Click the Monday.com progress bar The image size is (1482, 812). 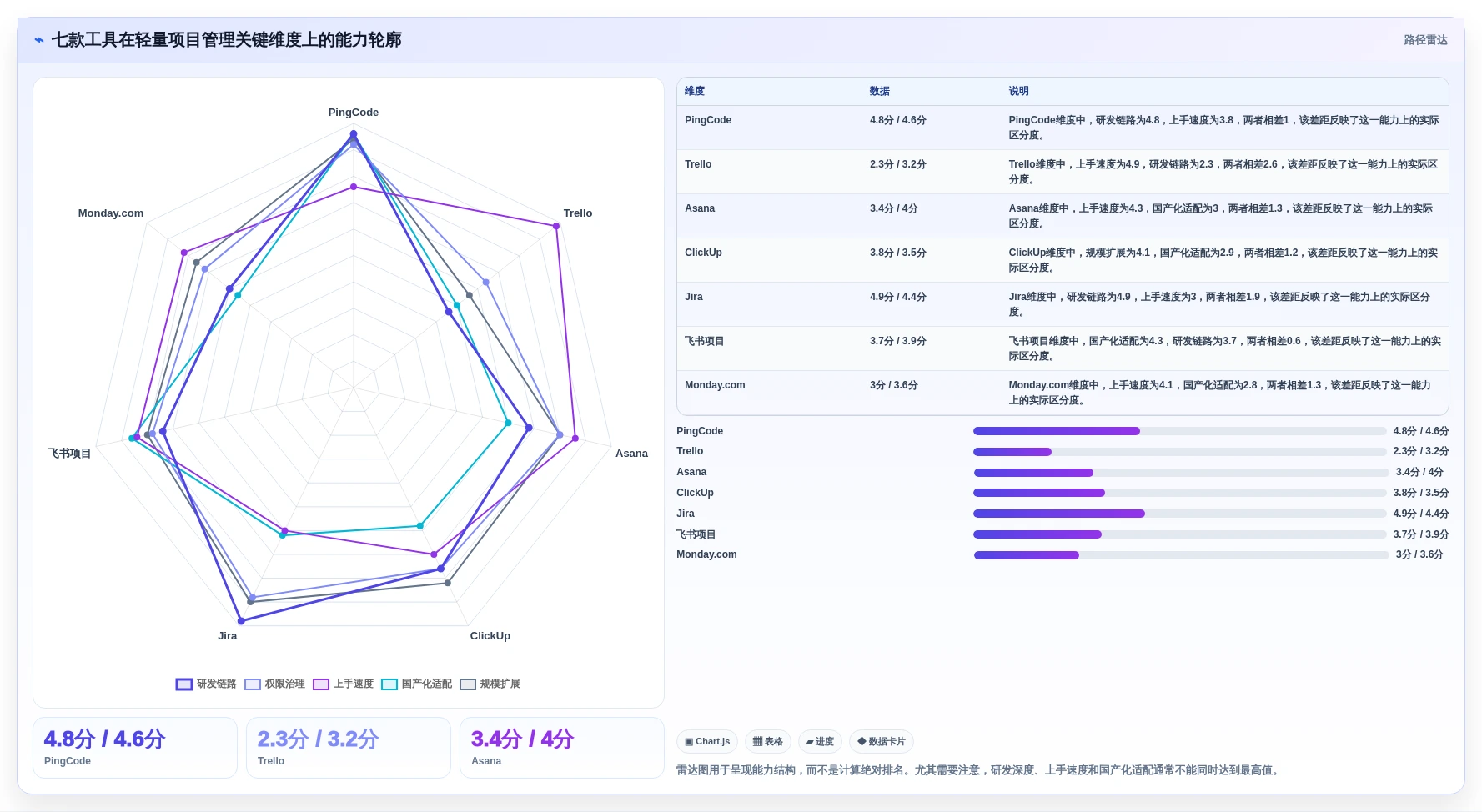coord(1181,555)
